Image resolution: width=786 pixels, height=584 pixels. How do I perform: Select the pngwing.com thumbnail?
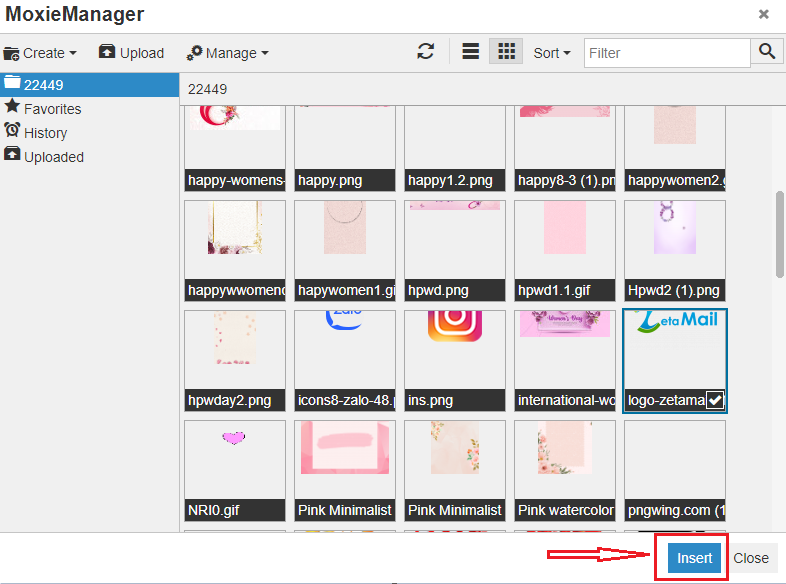point(675,471)
